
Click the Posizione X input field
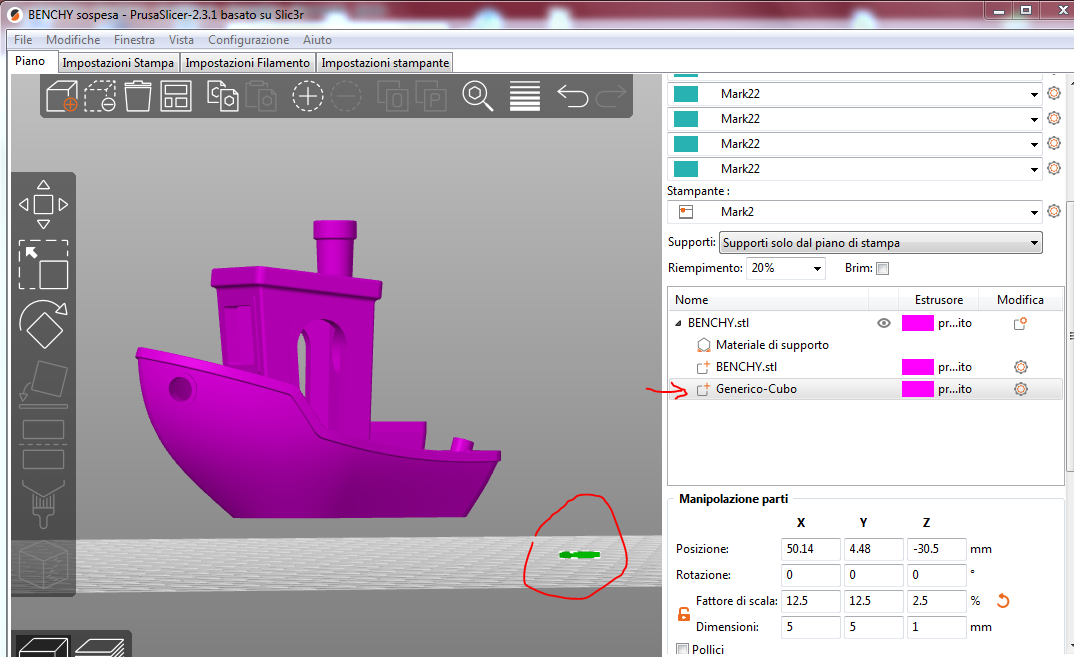pos(810,549)
